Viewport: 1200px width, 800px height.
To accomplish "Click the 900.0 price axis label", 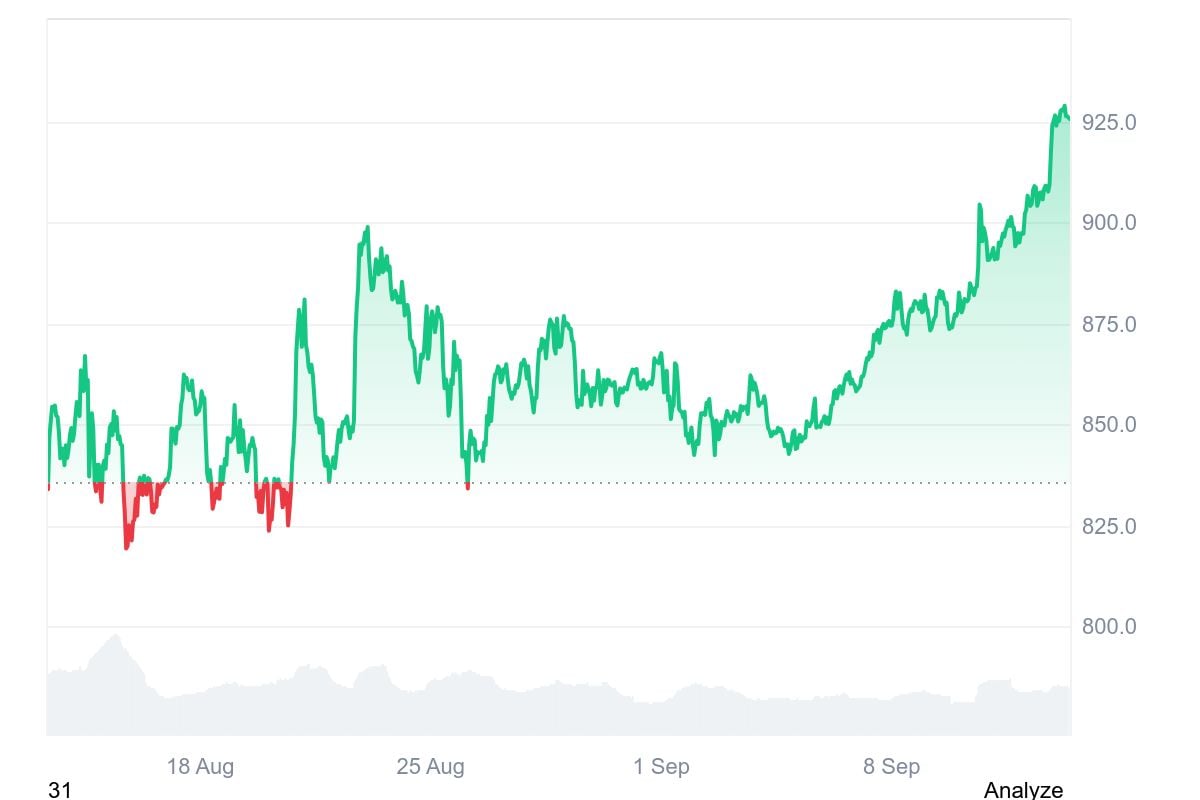I will pyautogui.click(x=1109, y=222).
